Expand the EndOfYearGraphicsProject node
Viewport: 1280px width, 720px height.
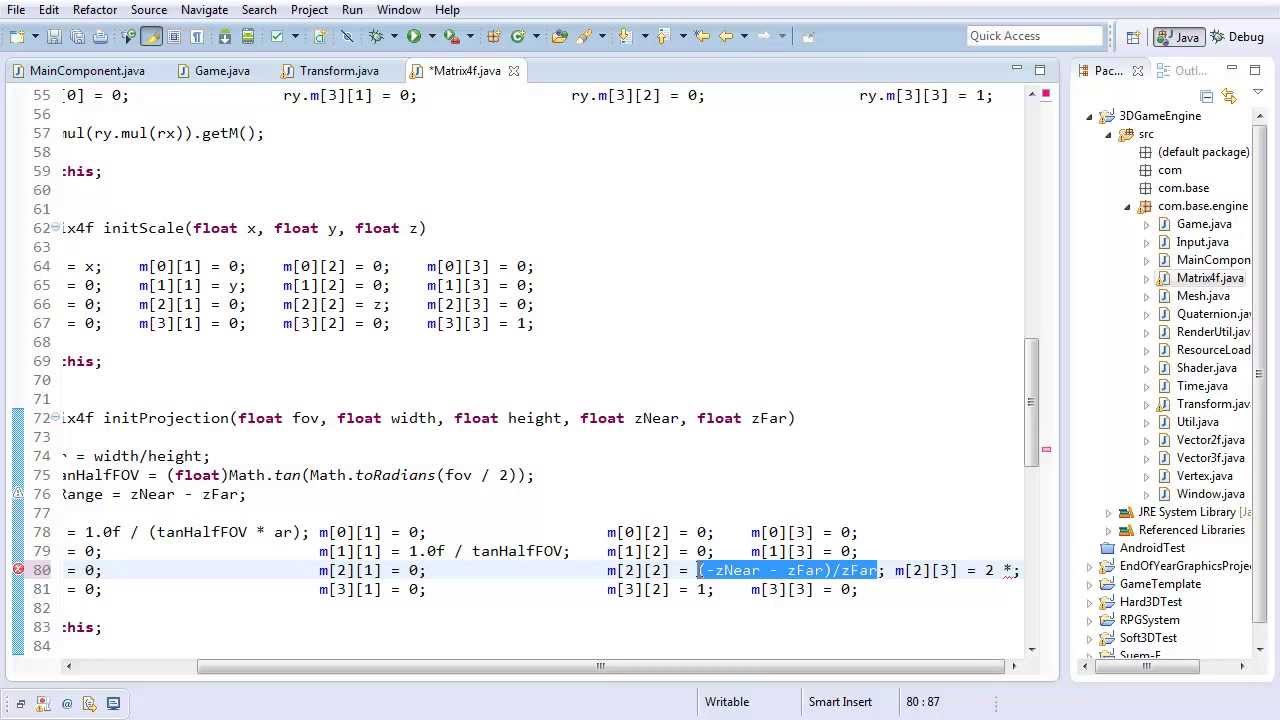click(1090, 566)
